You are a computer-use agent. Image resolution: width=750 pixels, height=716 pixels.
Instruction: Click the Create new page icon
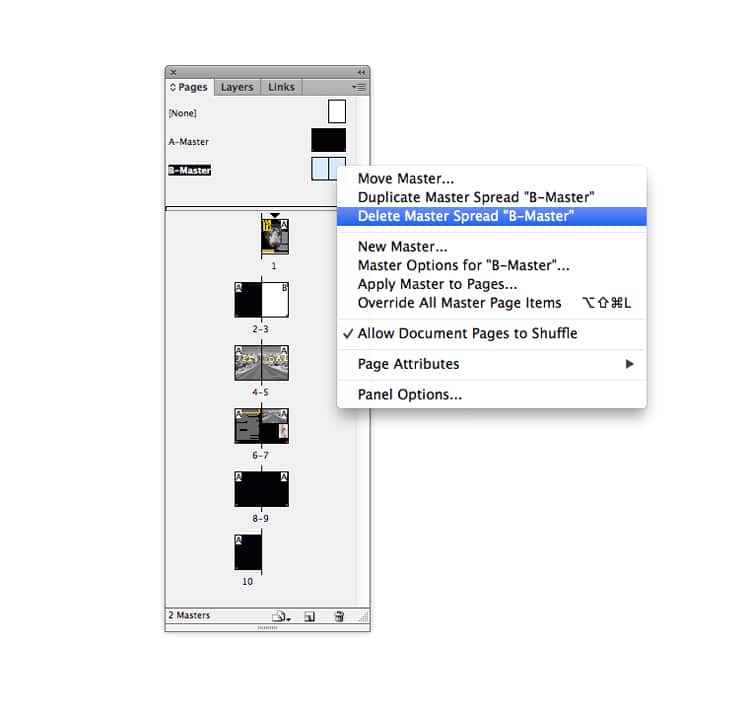pyautogui.click(x=309, y=617)
